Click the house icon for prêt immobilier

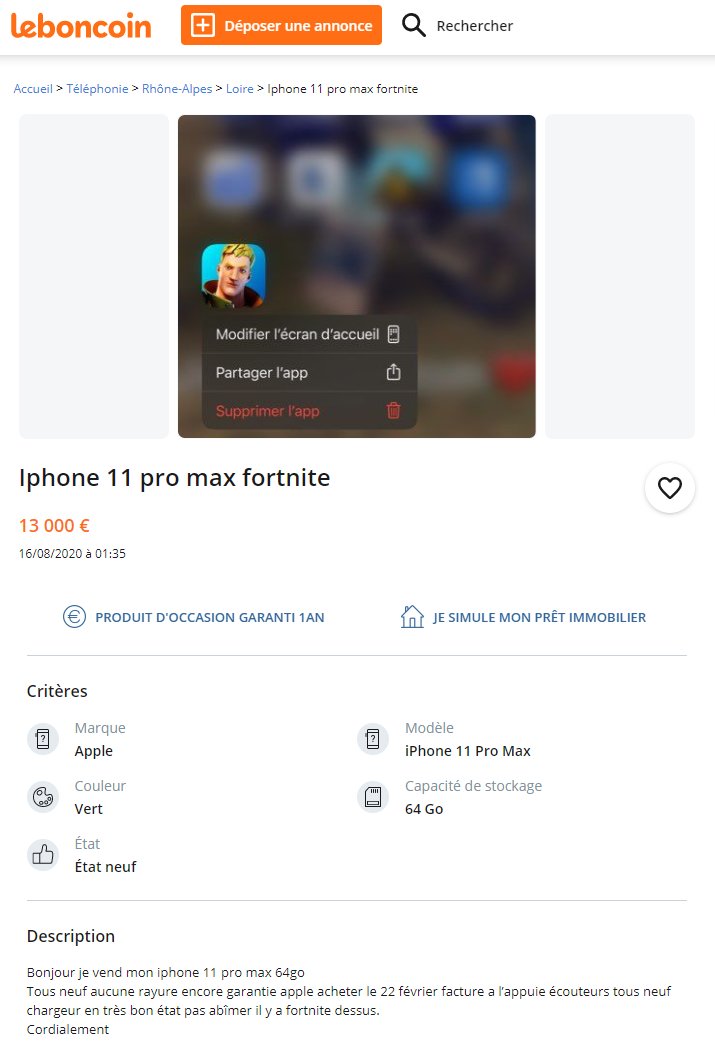coord(412,616)
